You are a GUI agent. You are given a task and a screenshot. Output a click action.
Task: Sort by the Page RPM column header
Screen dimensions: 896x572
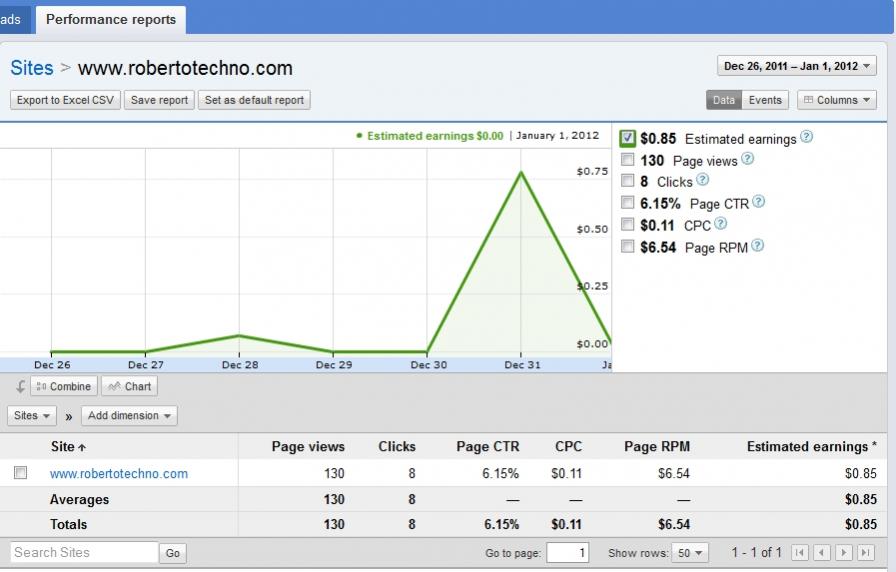[x=657, y=446]
